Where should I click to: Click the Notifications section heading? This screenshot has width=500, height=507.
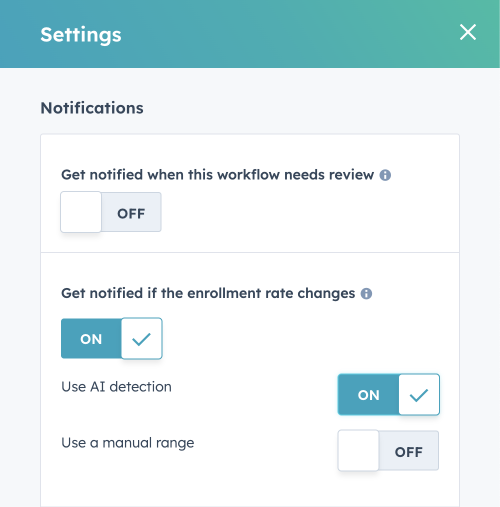92,108
